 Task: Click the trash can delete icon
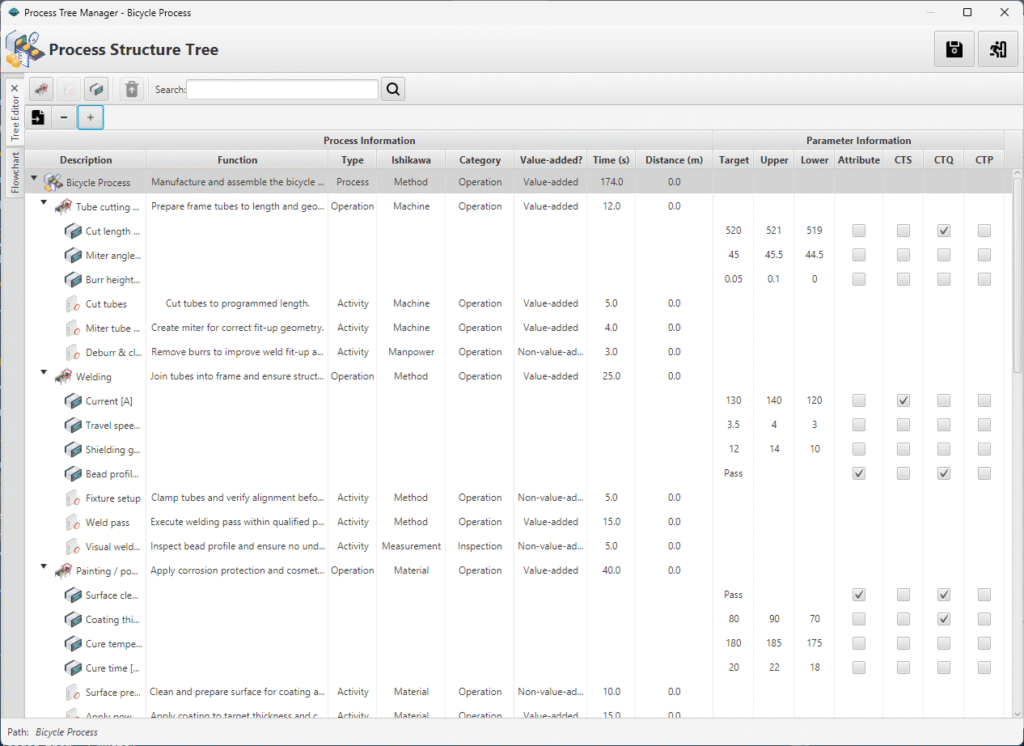pyautogui.click(x=131, y=89)
